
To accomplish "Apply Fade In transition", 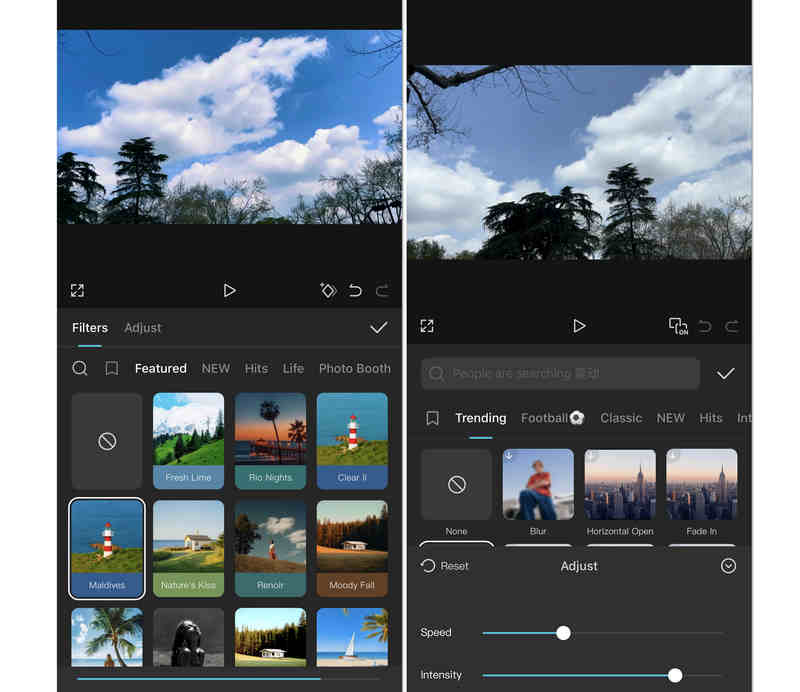I will tap(702, 492).
